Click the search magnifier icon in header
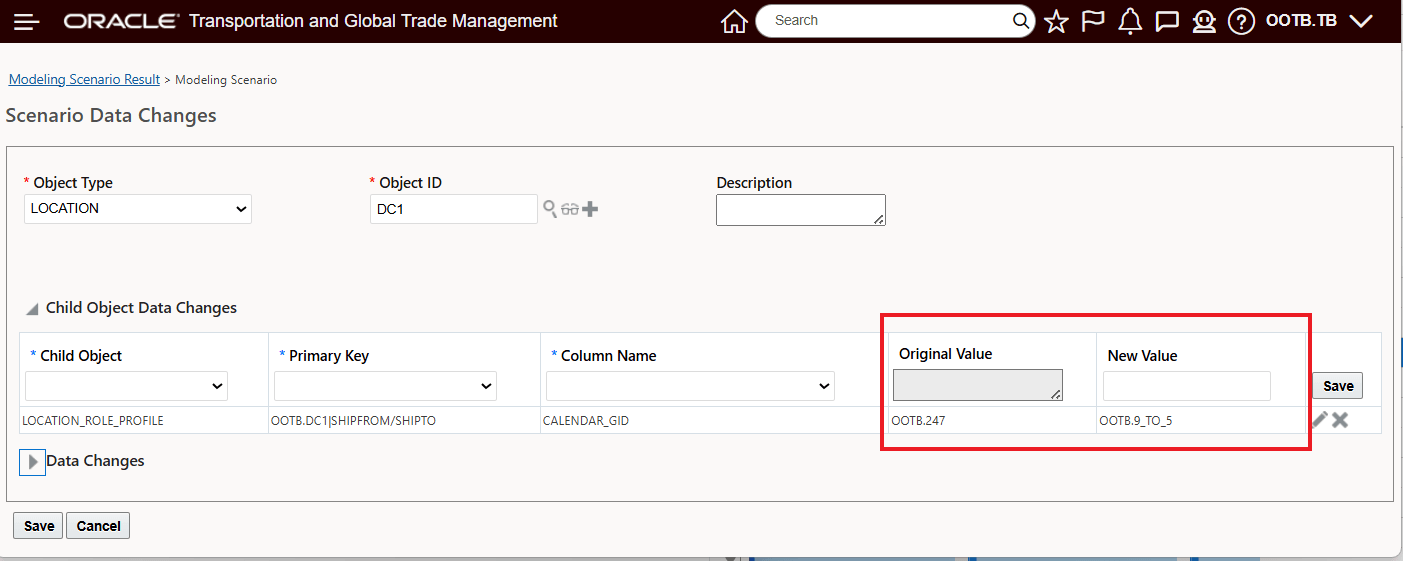The height and width of the screenshot is (561, 1403). click(1020, 20)
